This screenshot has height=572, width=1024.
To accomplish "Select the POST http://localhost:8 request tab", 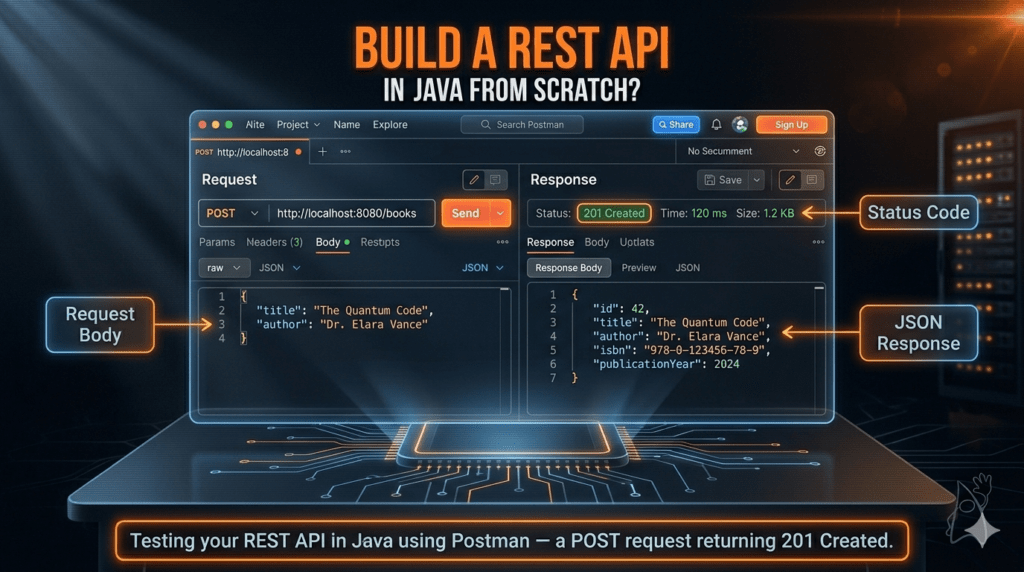I will tap(249, 152).
